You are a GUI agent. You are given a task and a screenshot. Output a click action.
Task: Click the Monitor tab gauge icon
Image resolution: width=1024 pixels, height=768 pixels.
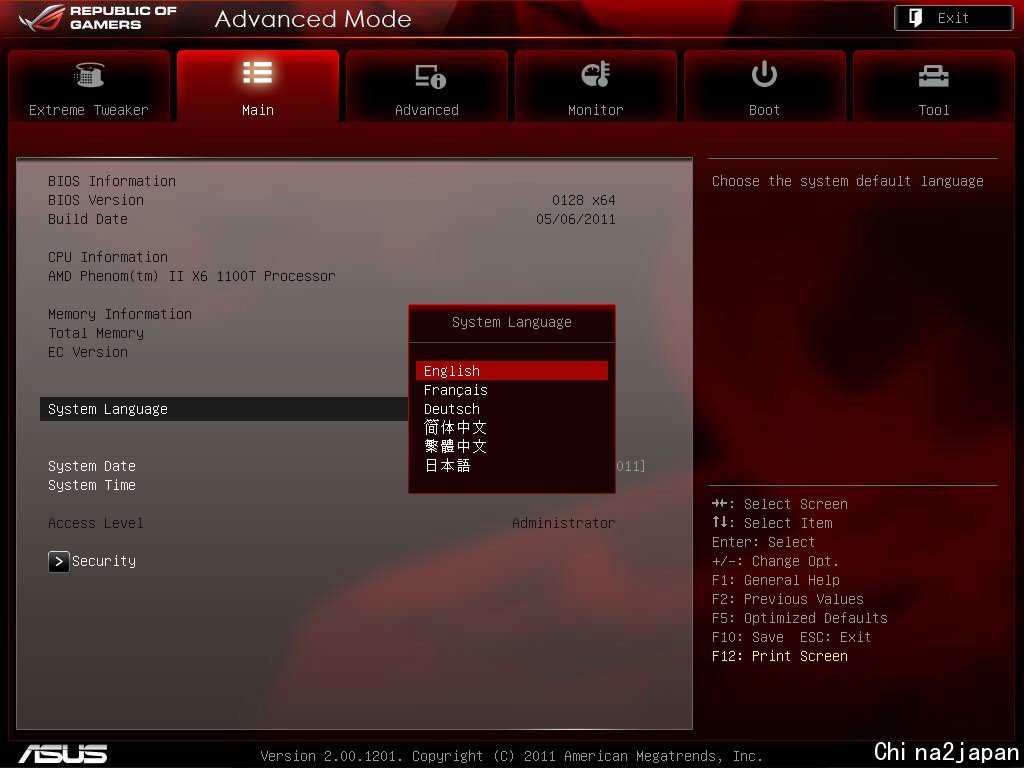[x=596, y=74]
